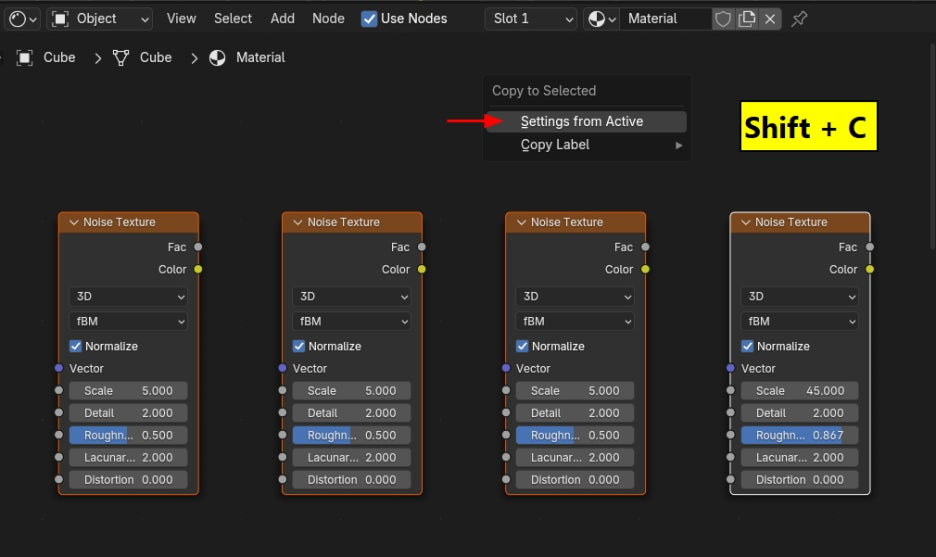Toggle Normalize in the fourth Noise node

pyautogui.click(x=747, y=346)
